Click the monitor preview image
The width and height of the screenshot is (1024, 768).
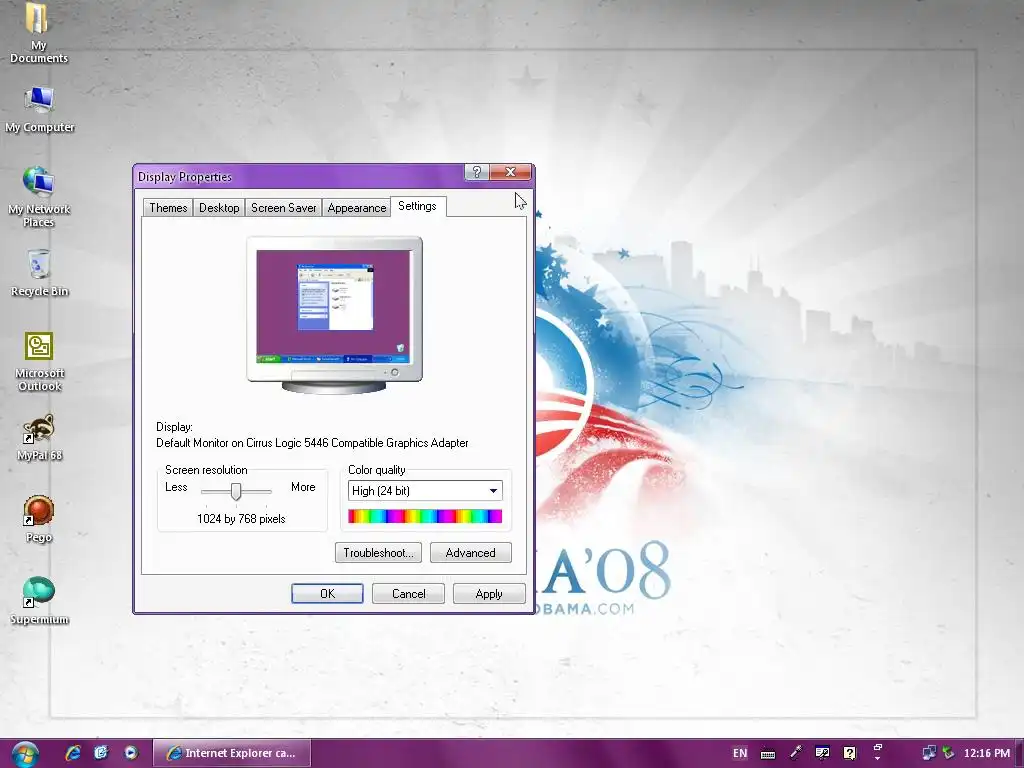334,315
